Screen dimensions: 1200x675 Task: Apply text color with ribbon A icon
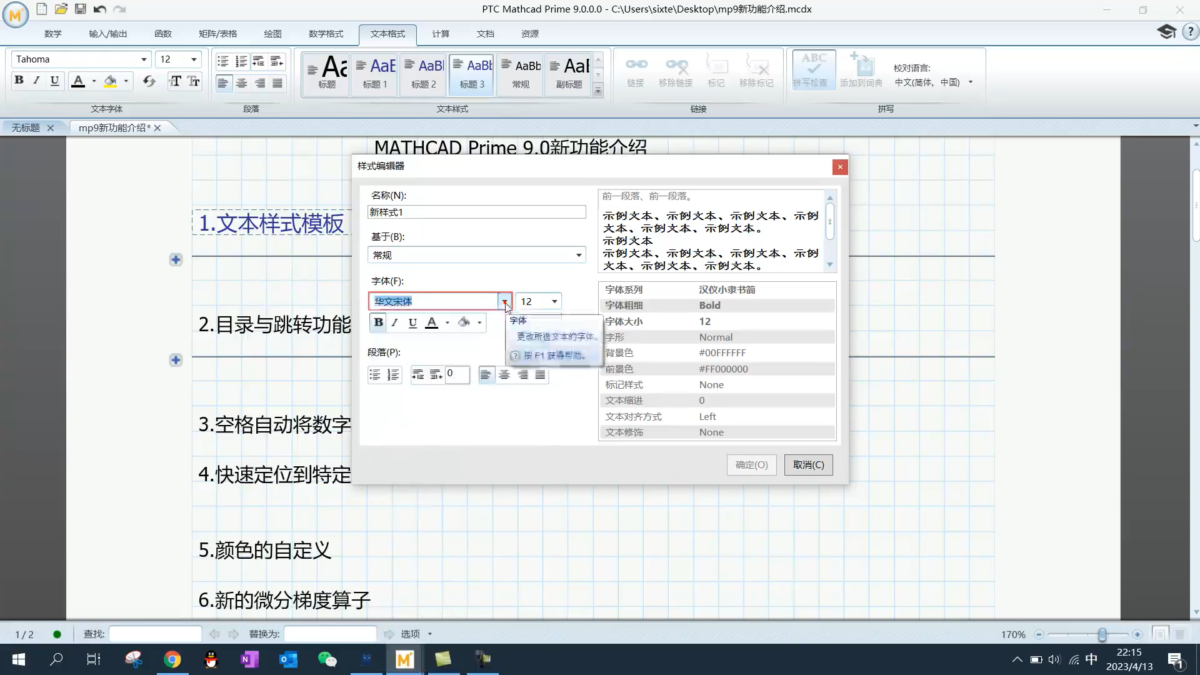click(x=78, y=81)
